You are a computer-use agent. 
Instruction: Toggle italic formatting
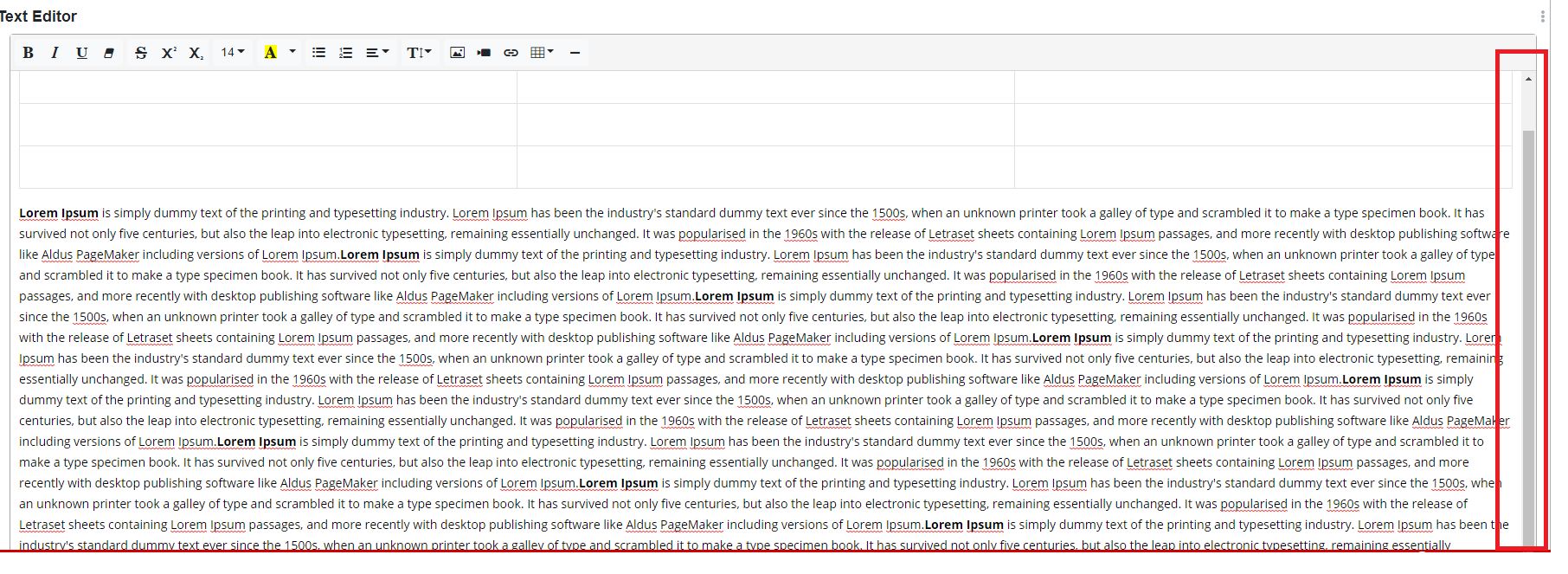55,53
